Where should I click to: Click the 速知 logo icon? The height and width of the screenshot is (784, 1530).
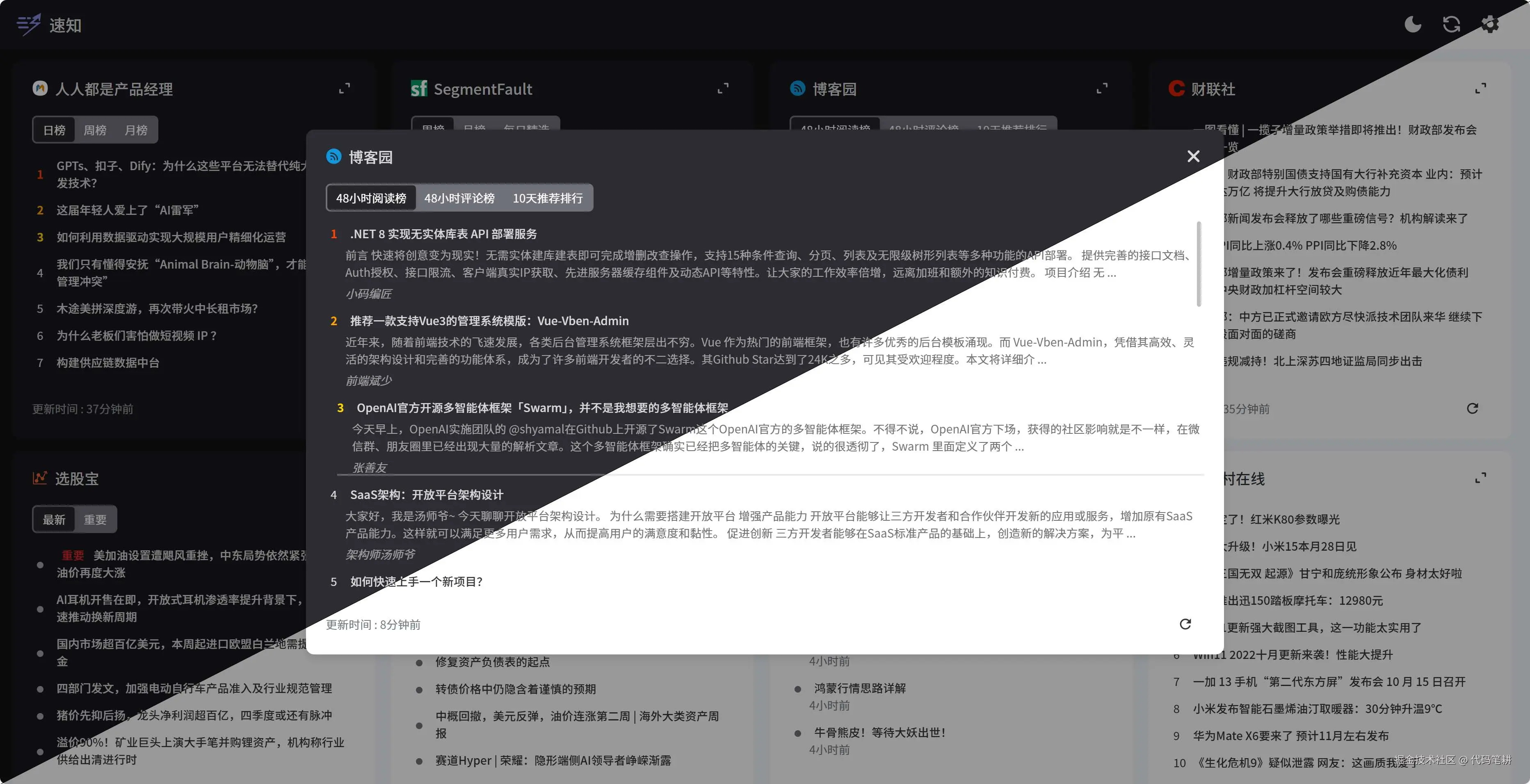point(29,24)
